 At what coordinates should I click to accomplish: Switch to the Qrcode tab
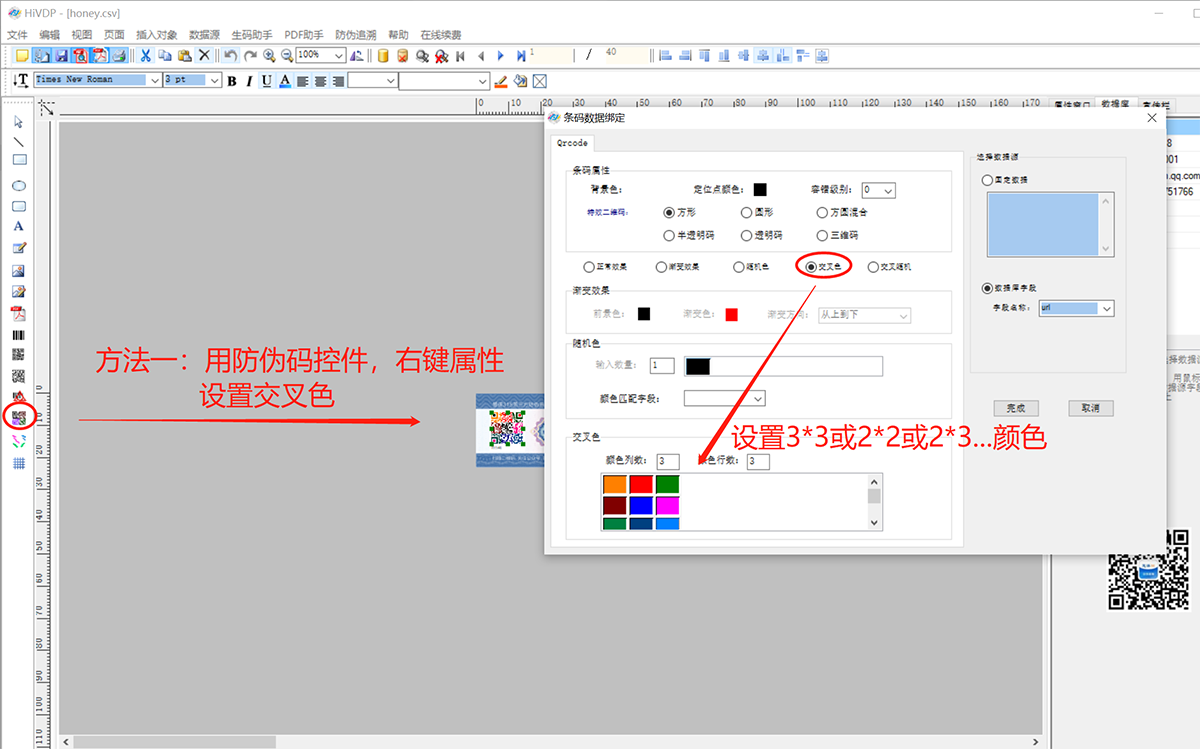(x=573, y=142)
